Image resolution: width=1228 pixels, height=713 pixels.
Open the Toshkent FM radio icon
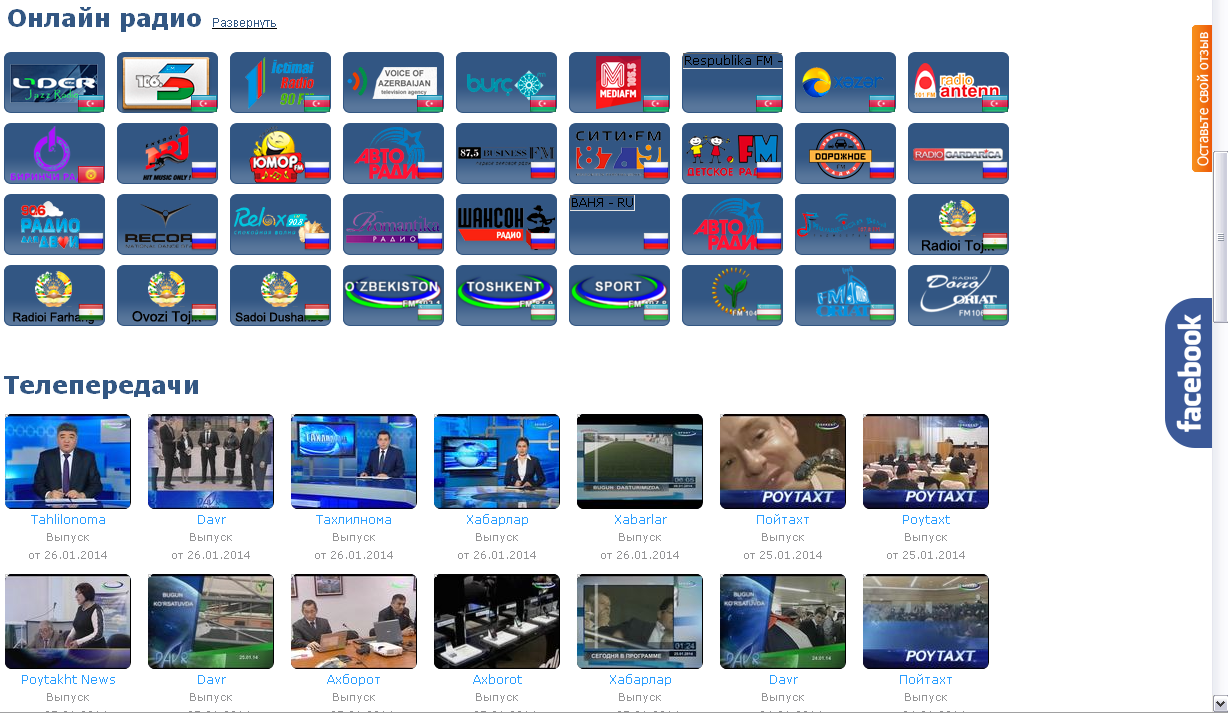(x=506, y=296)
